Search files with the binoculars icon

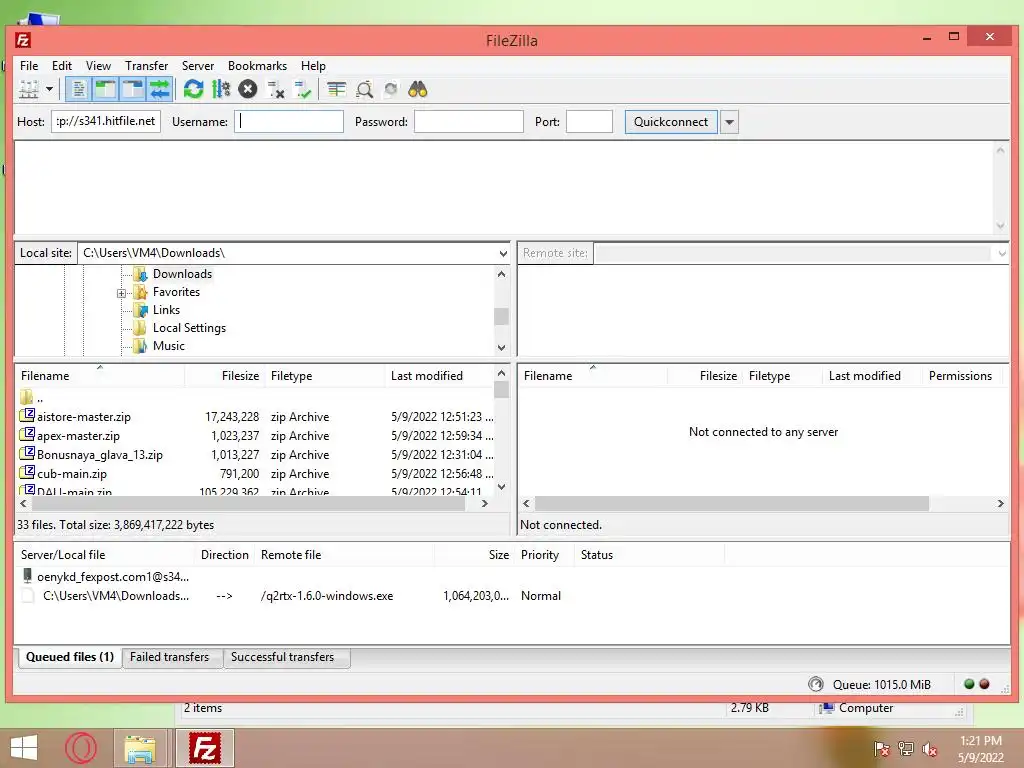pos(418,89)
